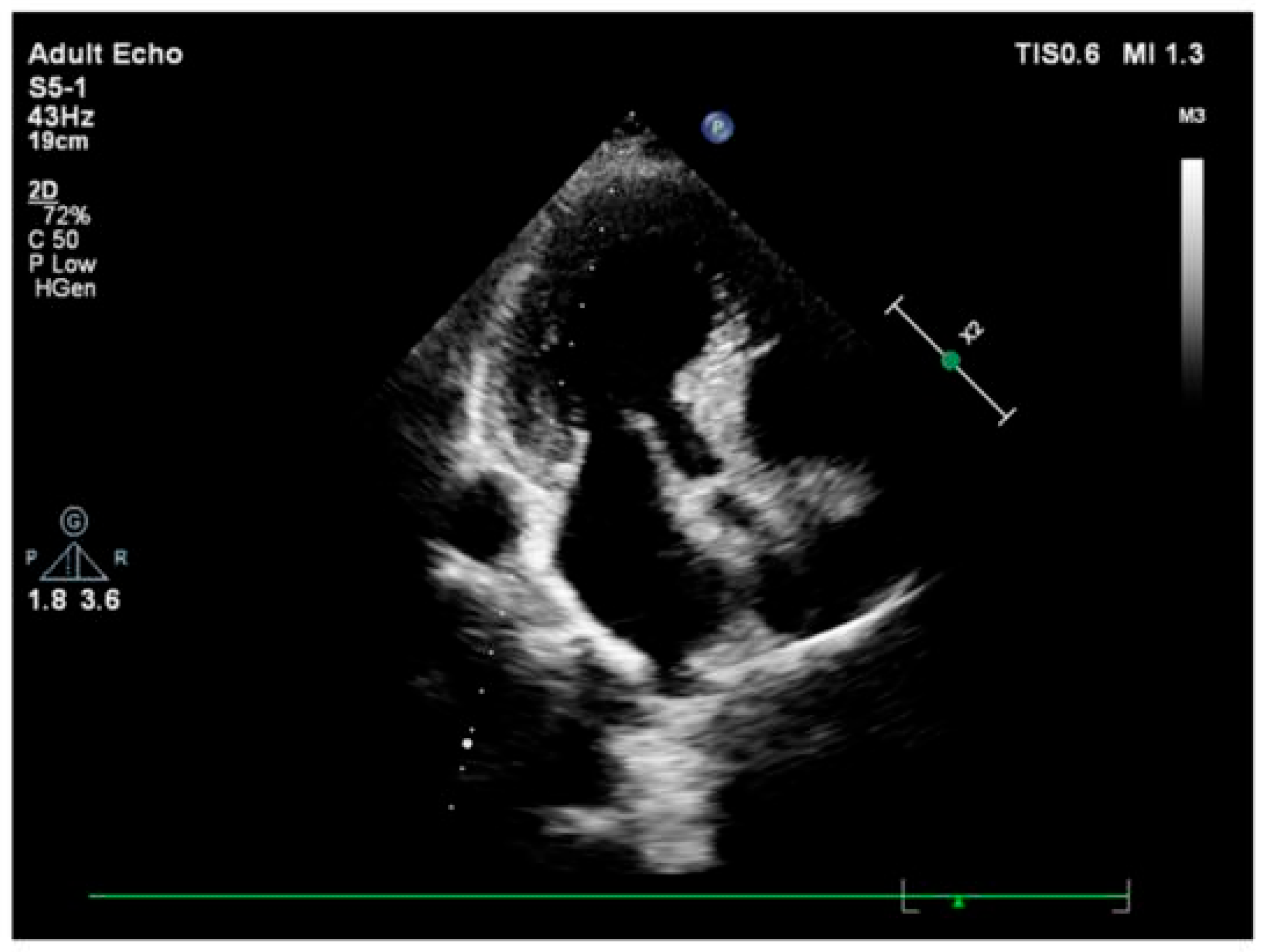The width and height of the screenshot is (1265, 952).
Task: Click the Adult Echo preset label
Action: tap(105, 54)
